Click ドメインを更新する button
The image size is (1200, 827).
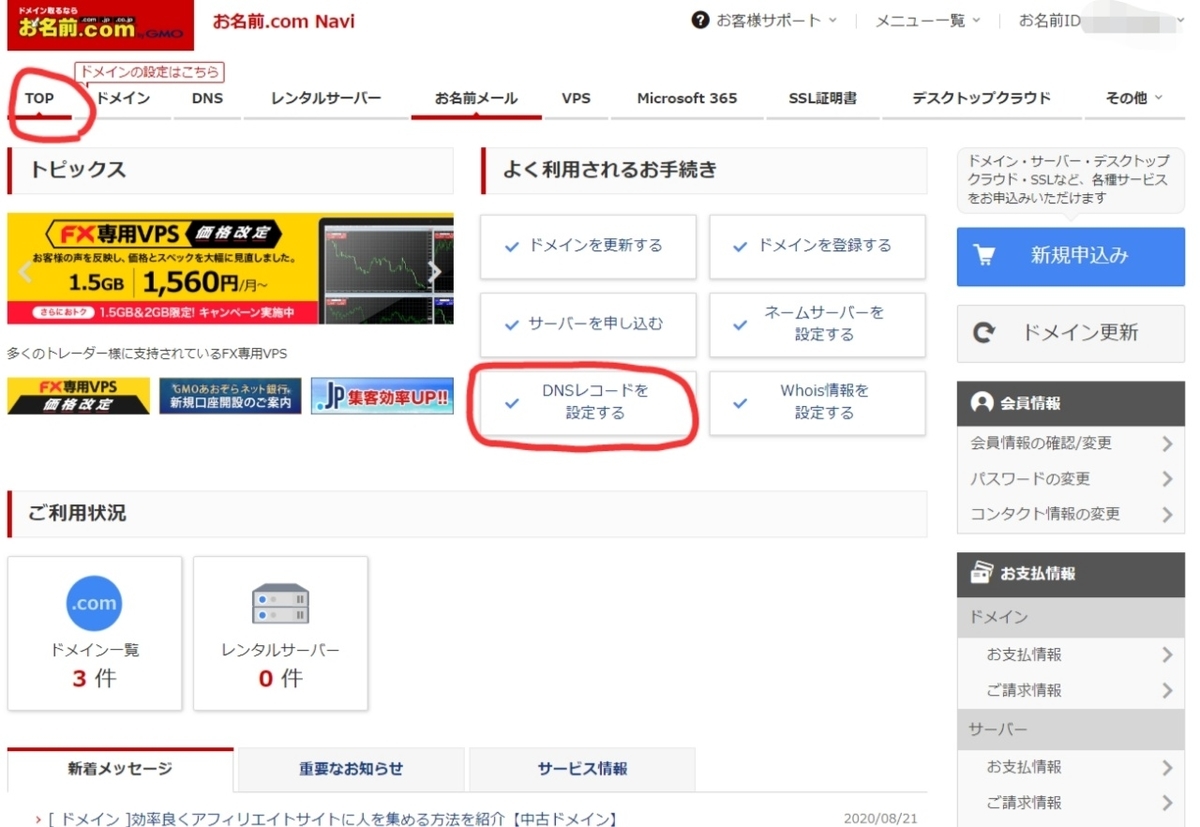[588, 246]
